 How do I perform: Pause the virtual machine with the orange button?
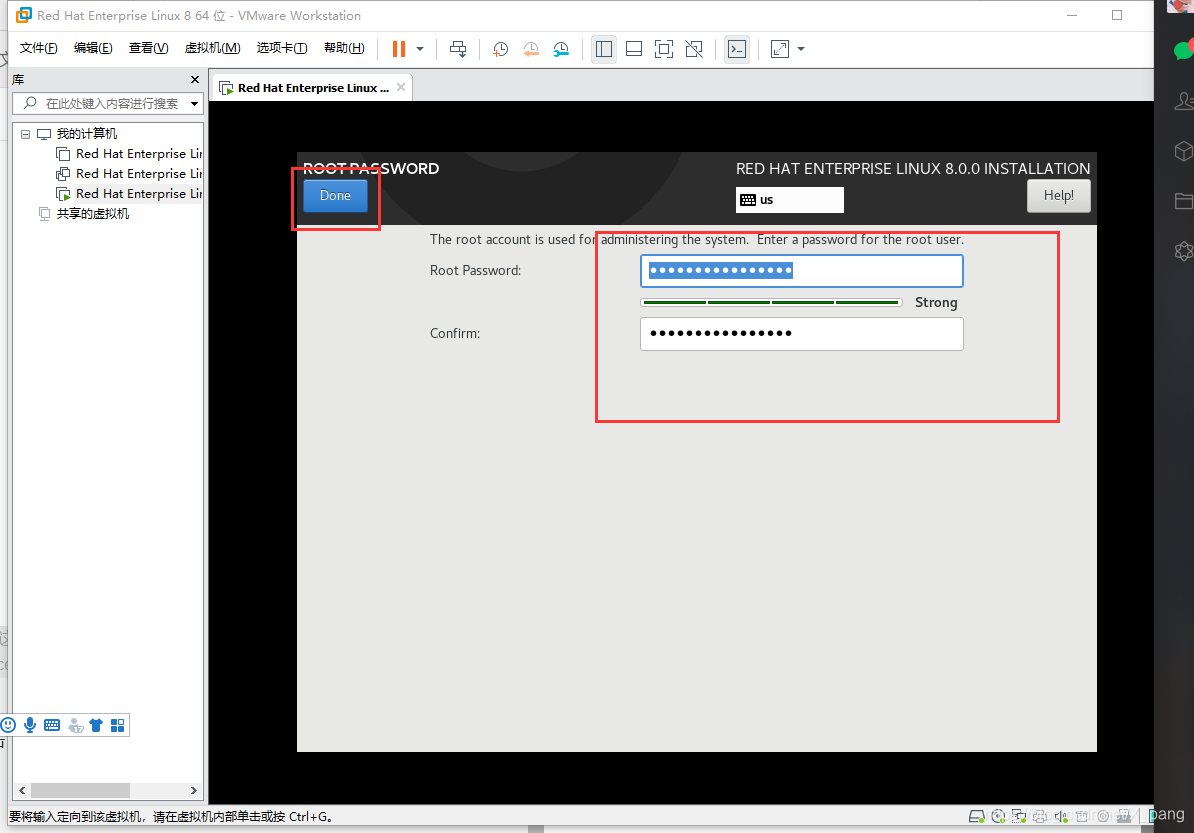(x=398, y=49)
